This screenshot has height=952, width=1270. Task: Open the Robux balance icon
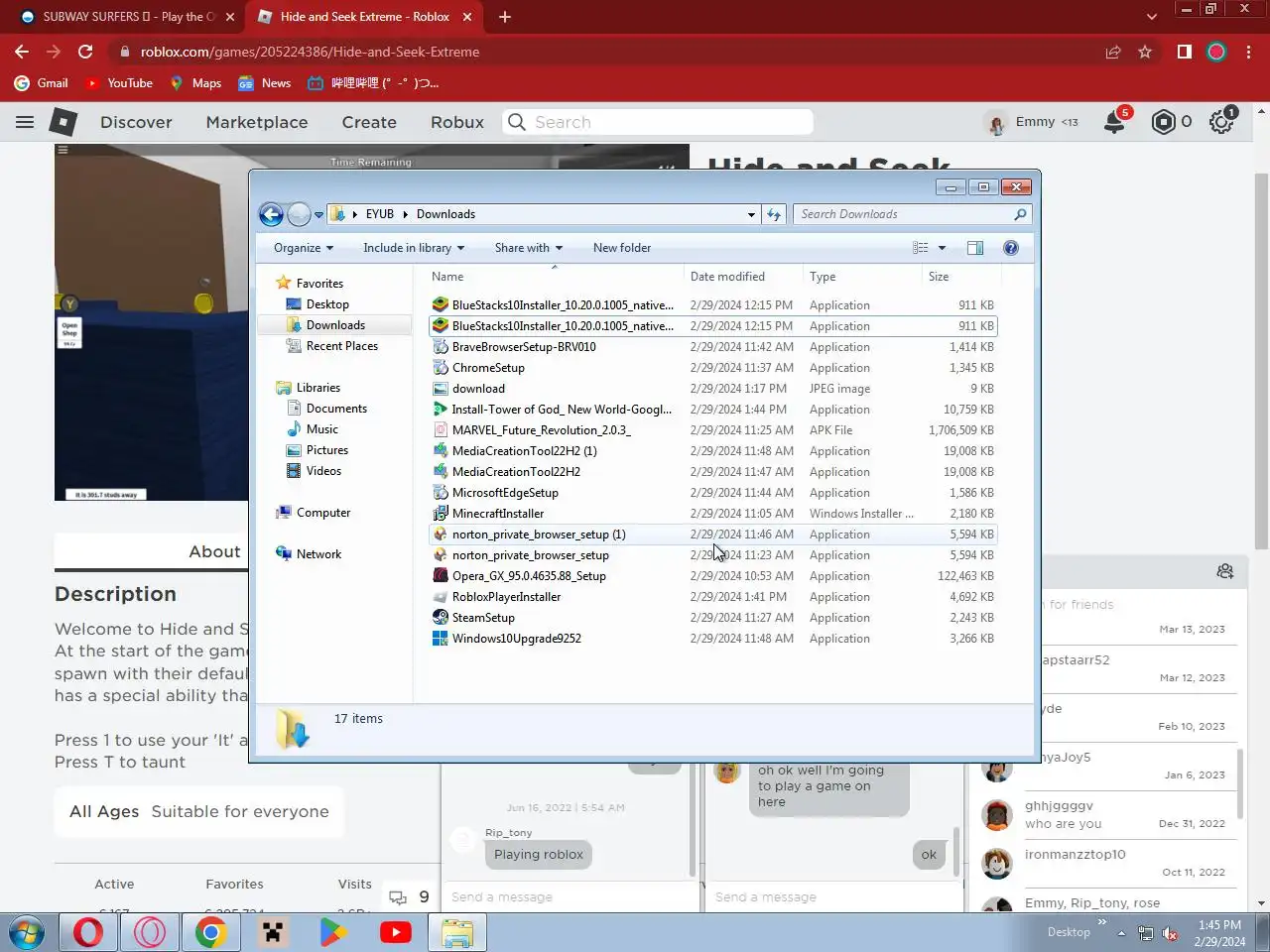point(1163,122)
